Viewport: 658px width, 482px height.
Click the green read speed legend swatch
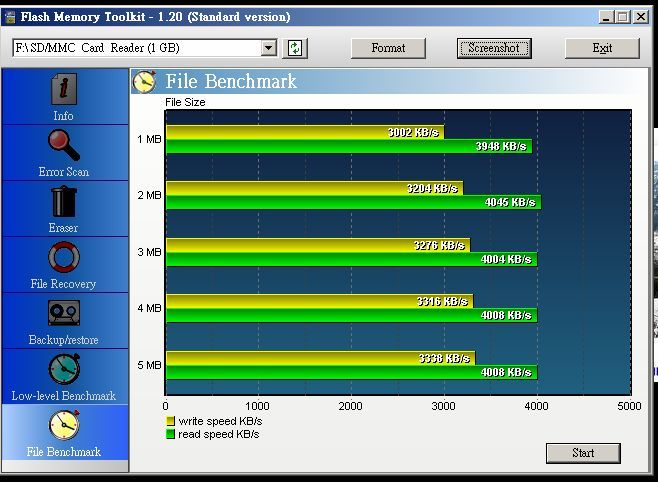click(x=170, y=434)
